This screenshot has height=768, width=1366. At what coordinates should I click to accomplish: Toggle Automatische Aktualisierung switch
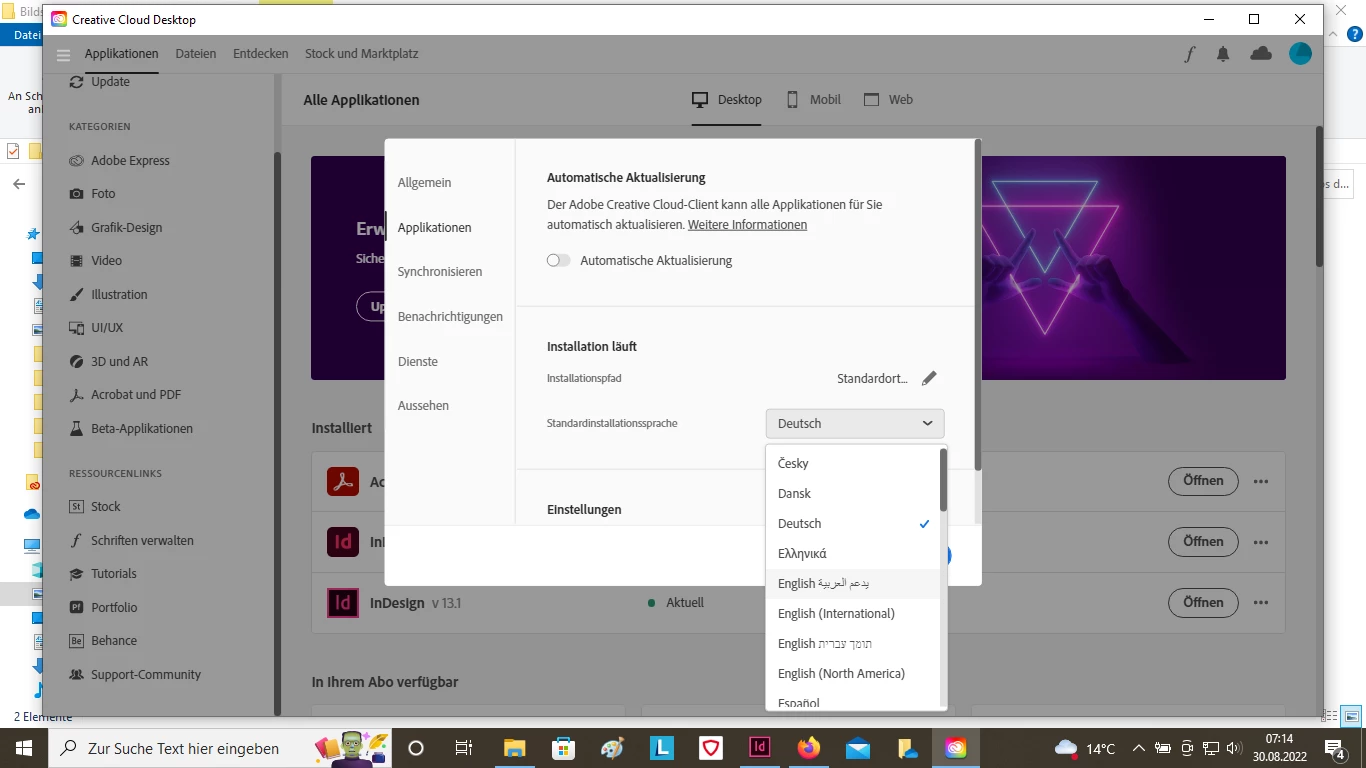[x=558, y=261]
